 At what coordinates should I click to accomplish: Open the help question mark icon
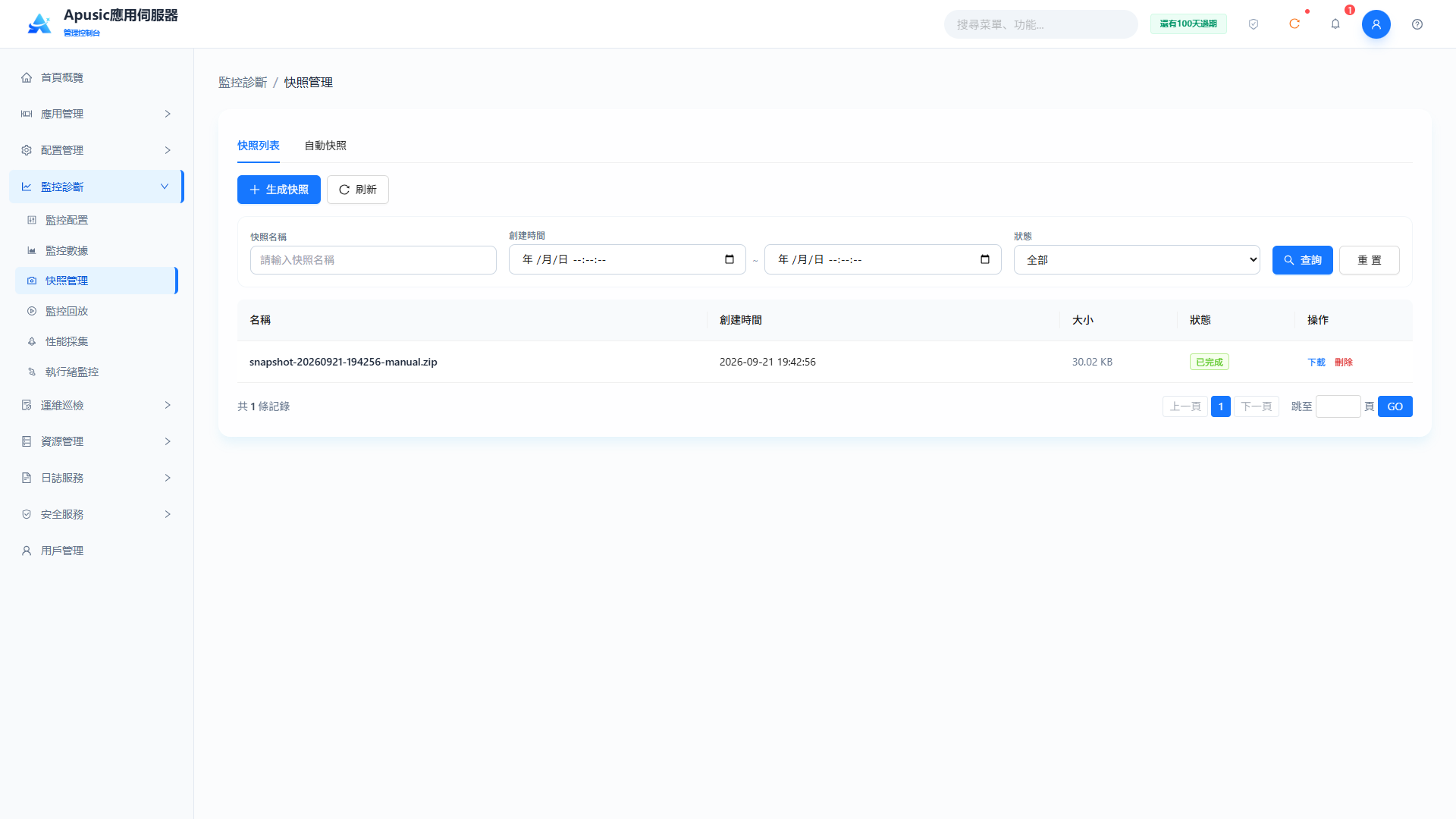pos(1417,24)
